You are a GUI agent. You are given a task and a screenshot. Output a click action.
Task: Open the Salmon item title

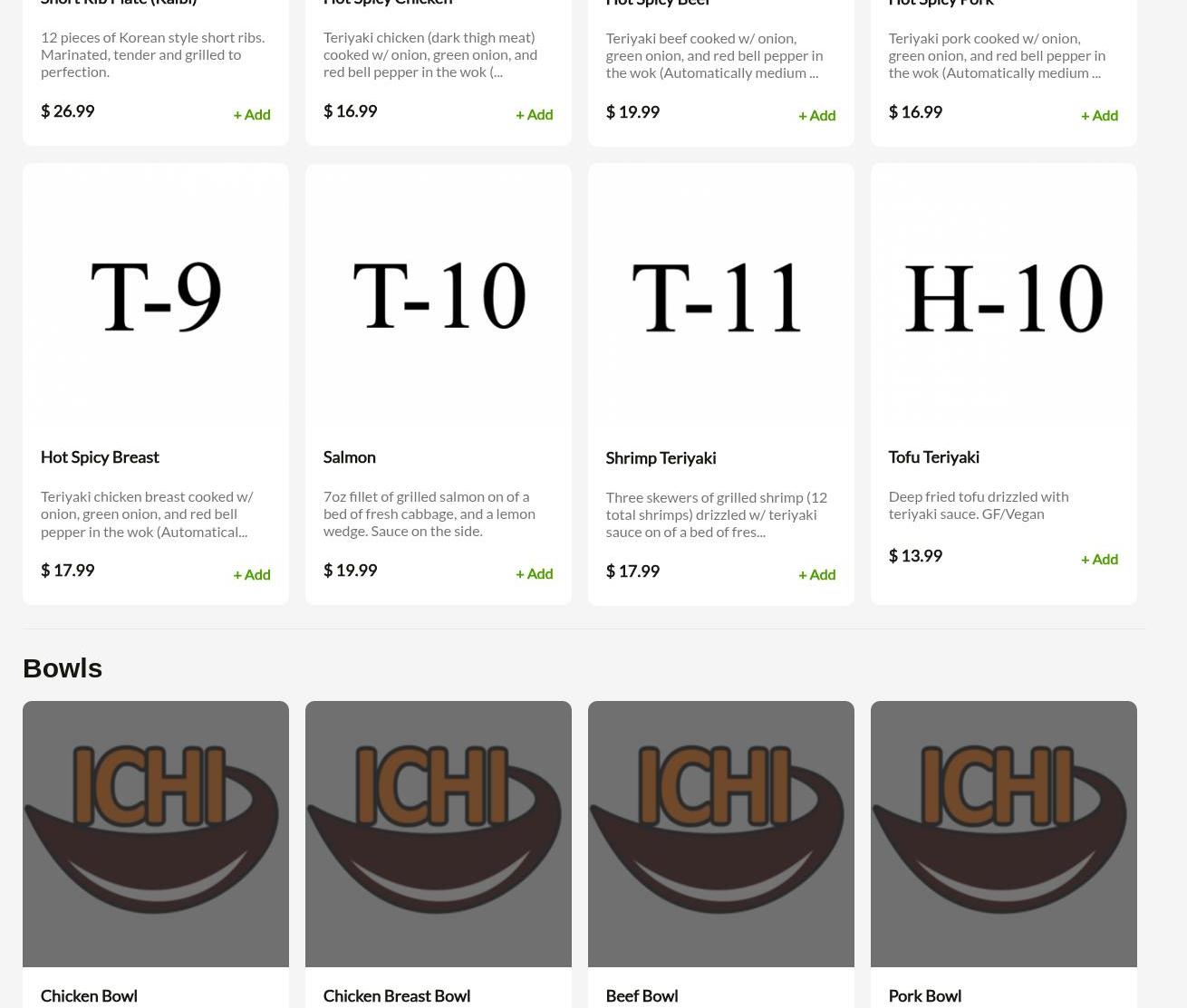click(x=350, y=457)
